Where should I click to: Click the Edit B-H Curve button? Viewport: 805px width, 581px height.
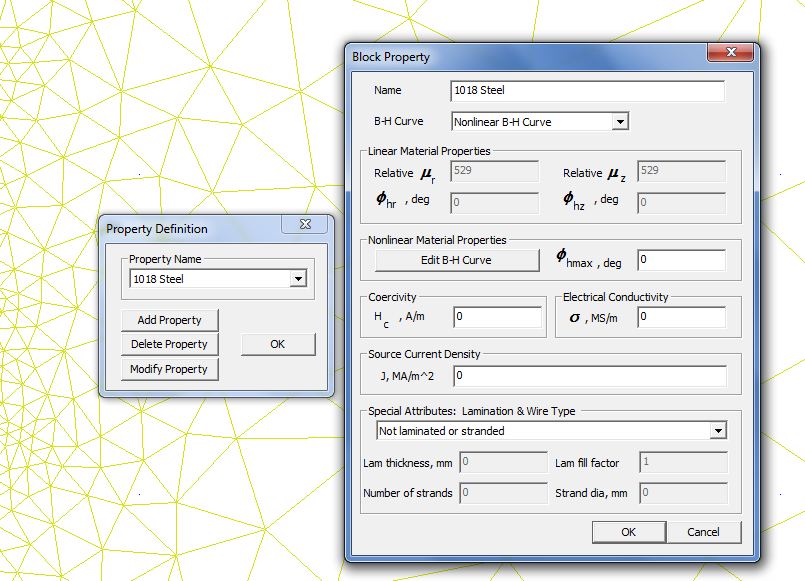tap(456, 260)
